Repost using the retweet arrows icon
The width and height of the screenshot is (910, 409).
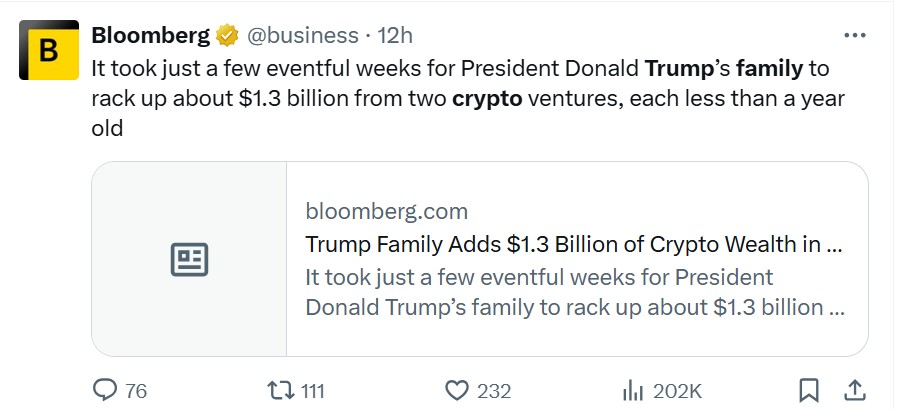280,390
